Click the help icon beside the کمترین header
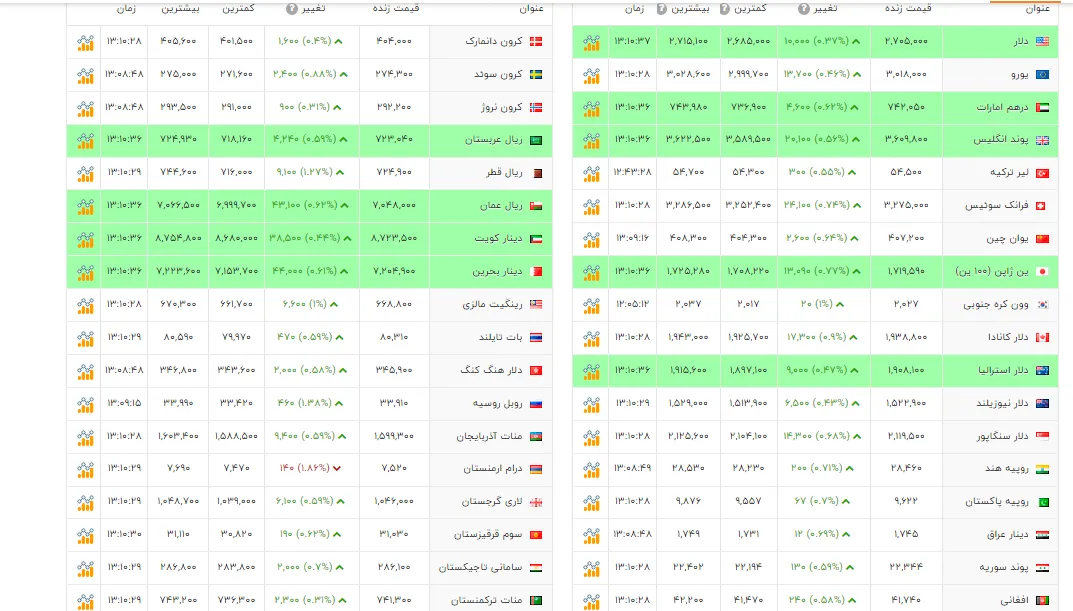Viewport: 1073px width, 611px height. coord(724,9)
